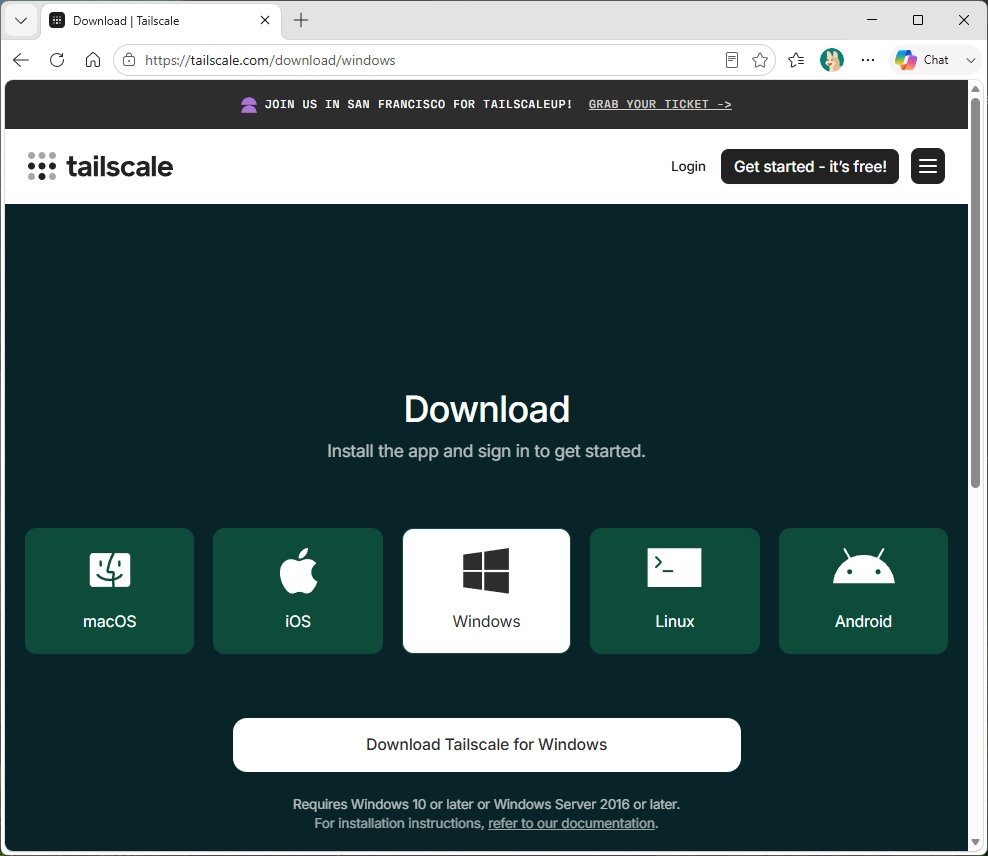Open the favorites list

tap(796, 60)
